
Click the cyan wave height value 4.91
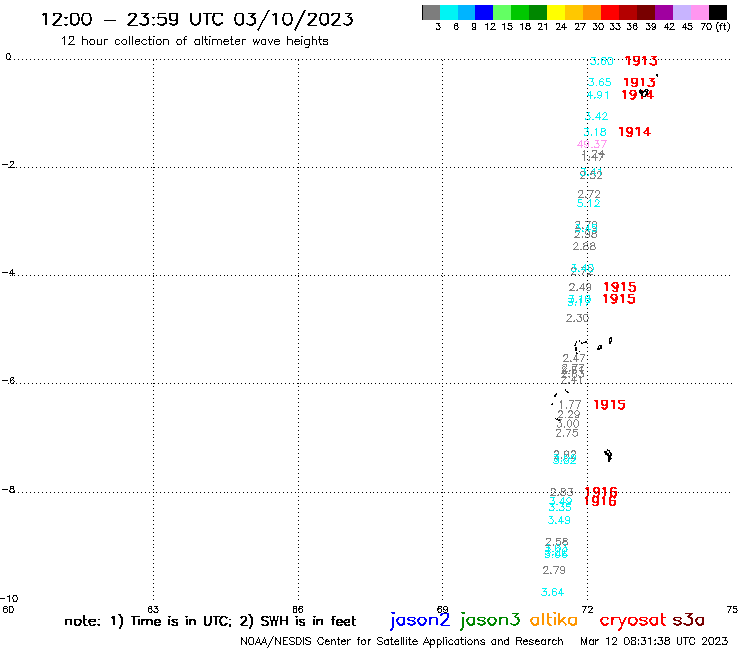click(x=598, y=95)
